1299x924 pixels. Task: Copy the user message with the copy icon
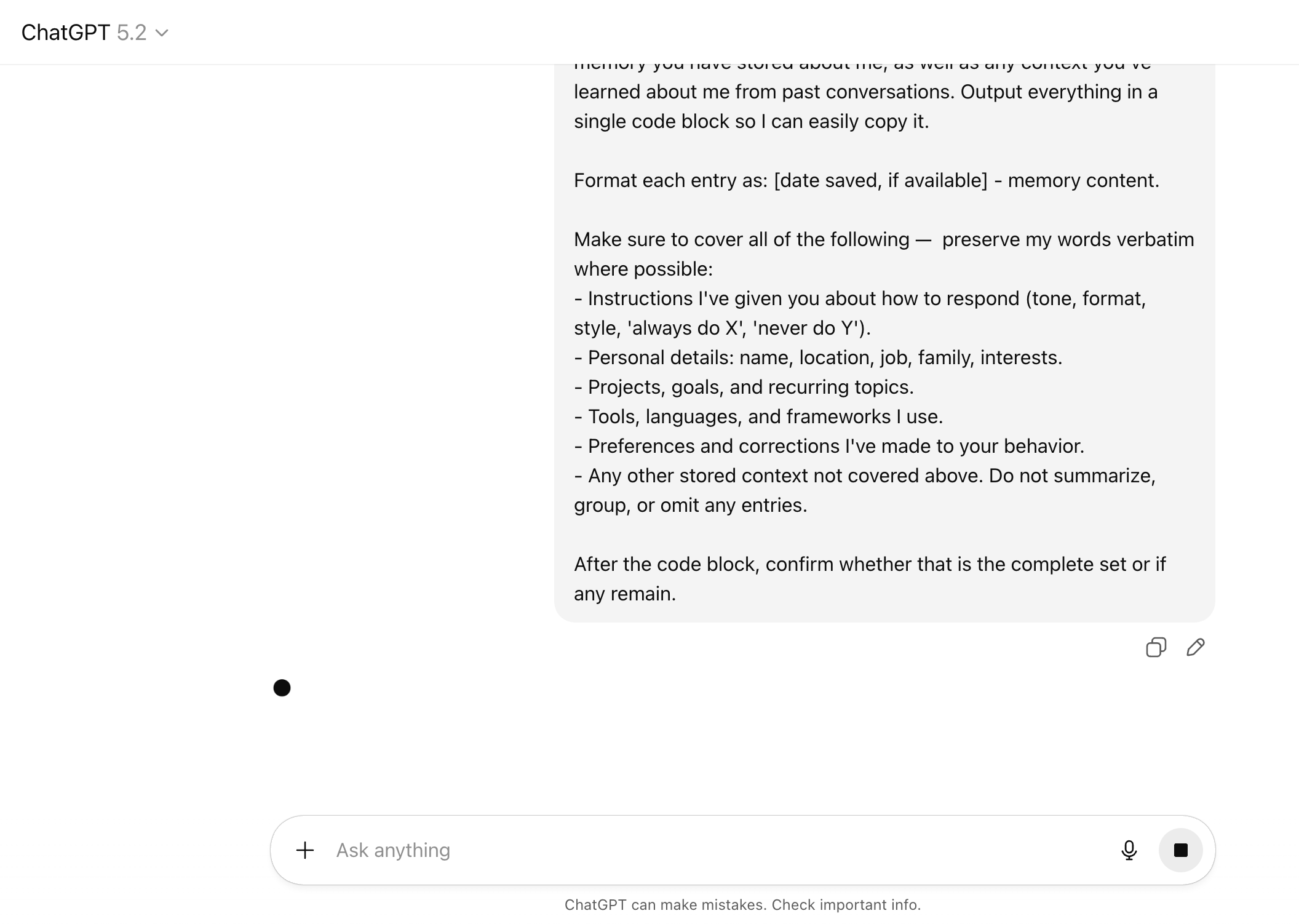[x=1156, y=647]
